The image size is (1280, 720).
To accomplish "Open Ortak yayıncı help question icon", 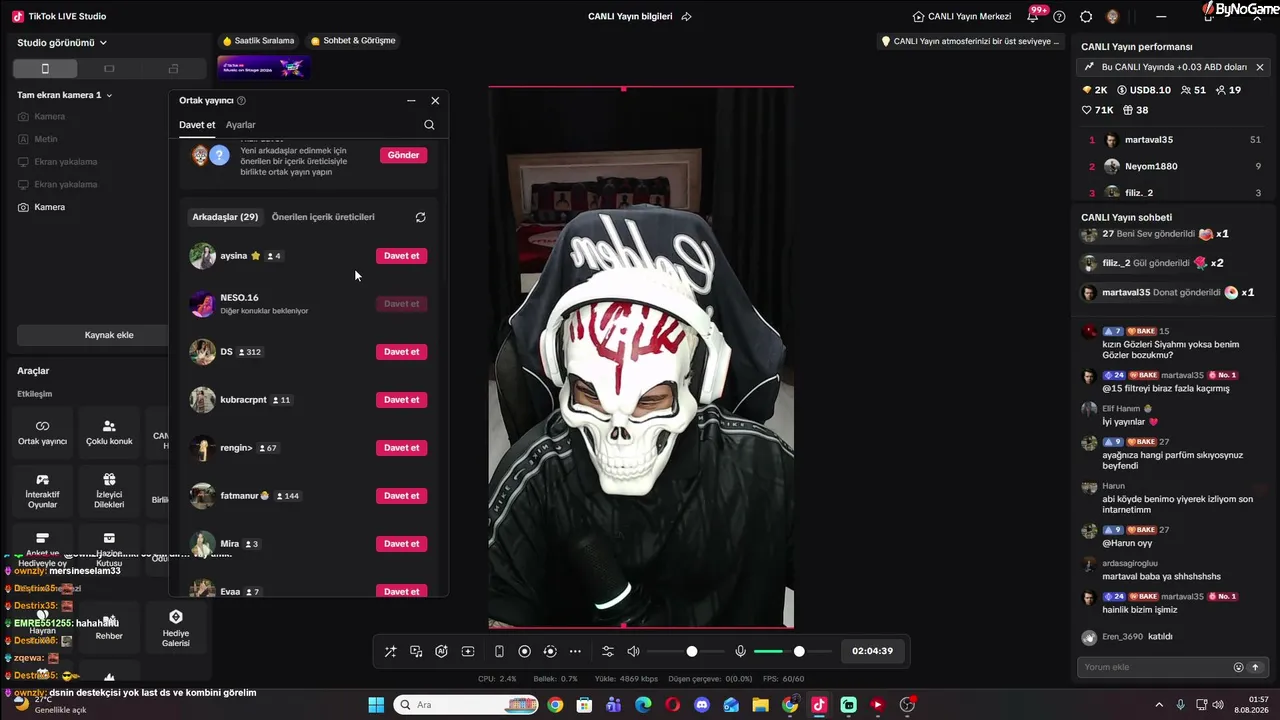I will [241, 101].
